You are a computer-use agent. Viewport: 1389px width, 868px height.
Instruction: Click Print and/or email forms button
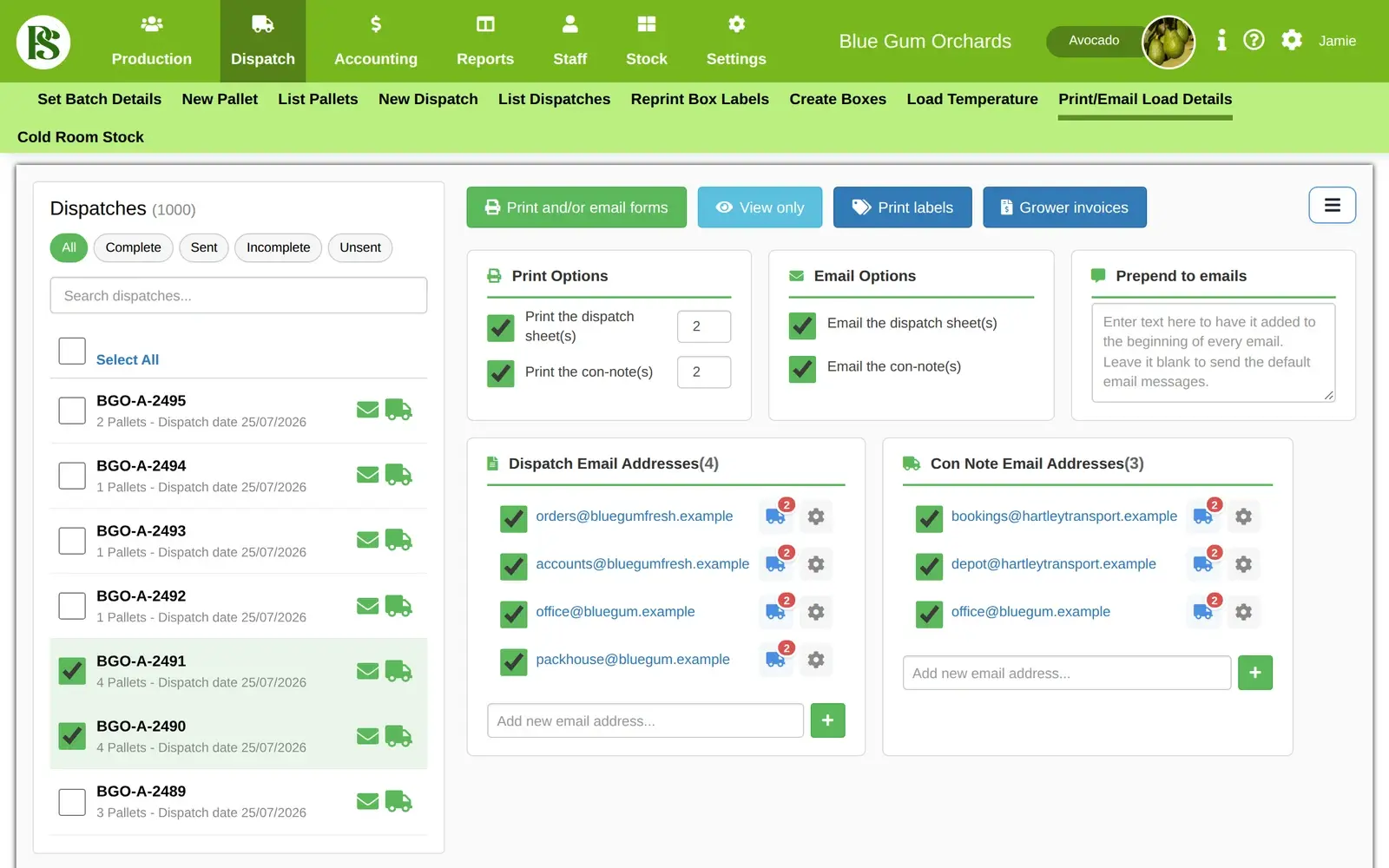tap(576, 207)
